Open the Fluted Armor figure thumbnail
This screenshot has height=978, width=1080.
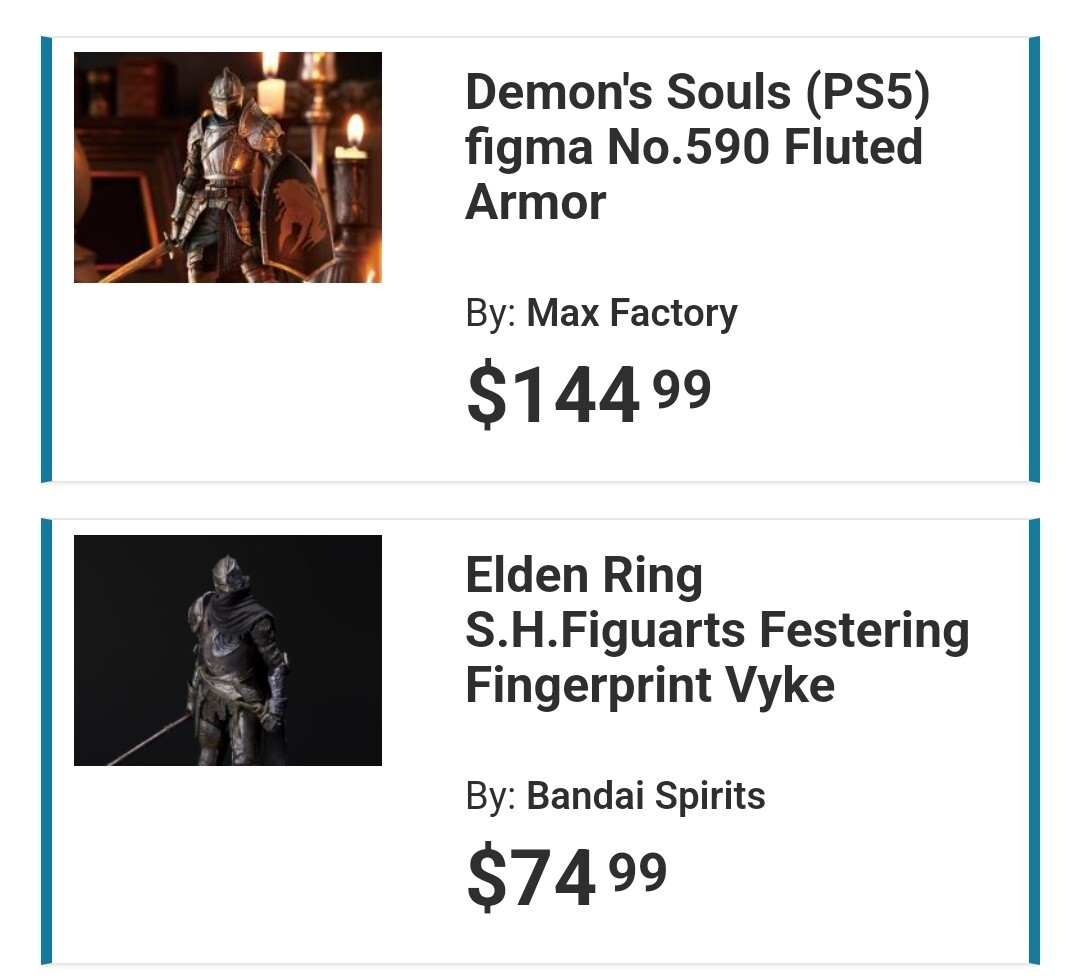[228, 167]
